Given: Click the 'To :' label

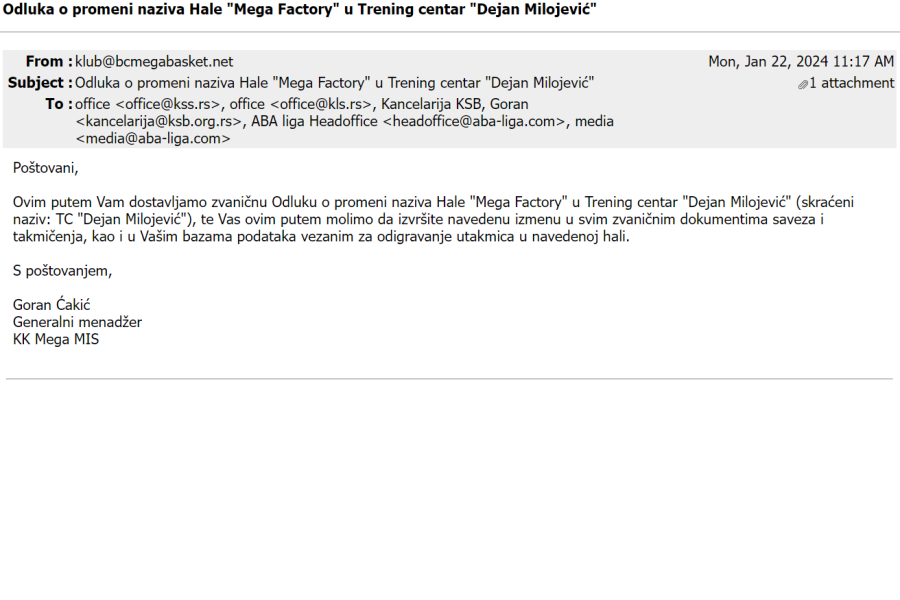Looking at the screenshot, I should pos(59,104).
